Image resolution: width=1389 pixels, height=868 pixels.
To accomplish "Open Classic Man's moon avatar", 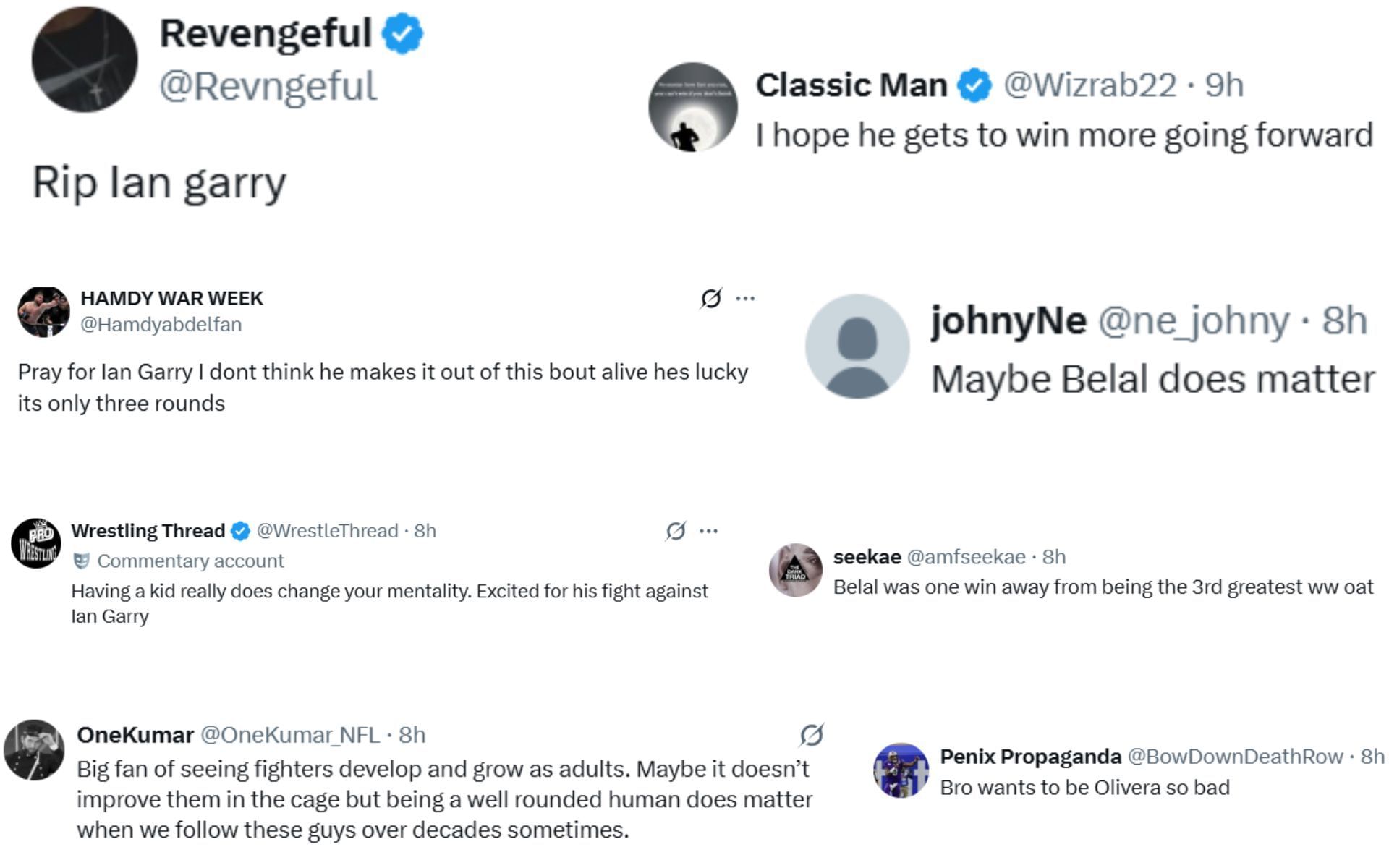I will (x=692, y=107).
